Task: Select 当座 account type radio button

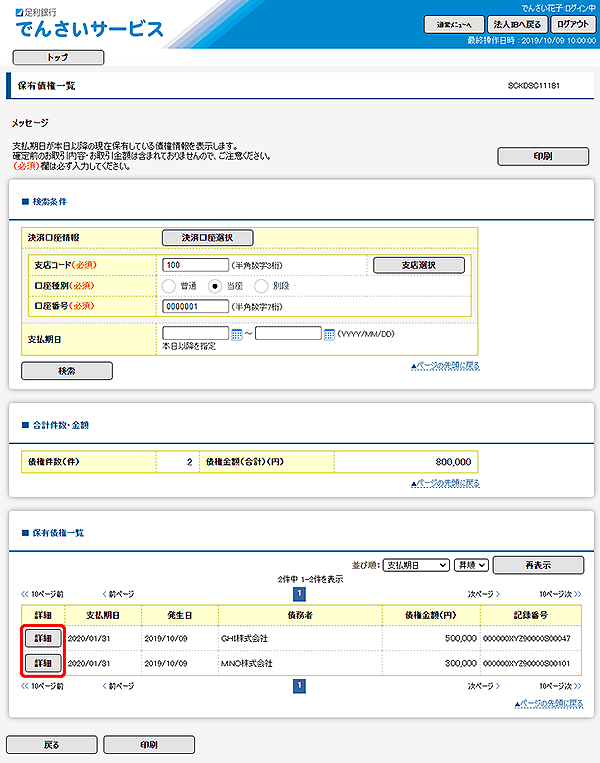Action: pyautogui.click(x=214, y=285)
